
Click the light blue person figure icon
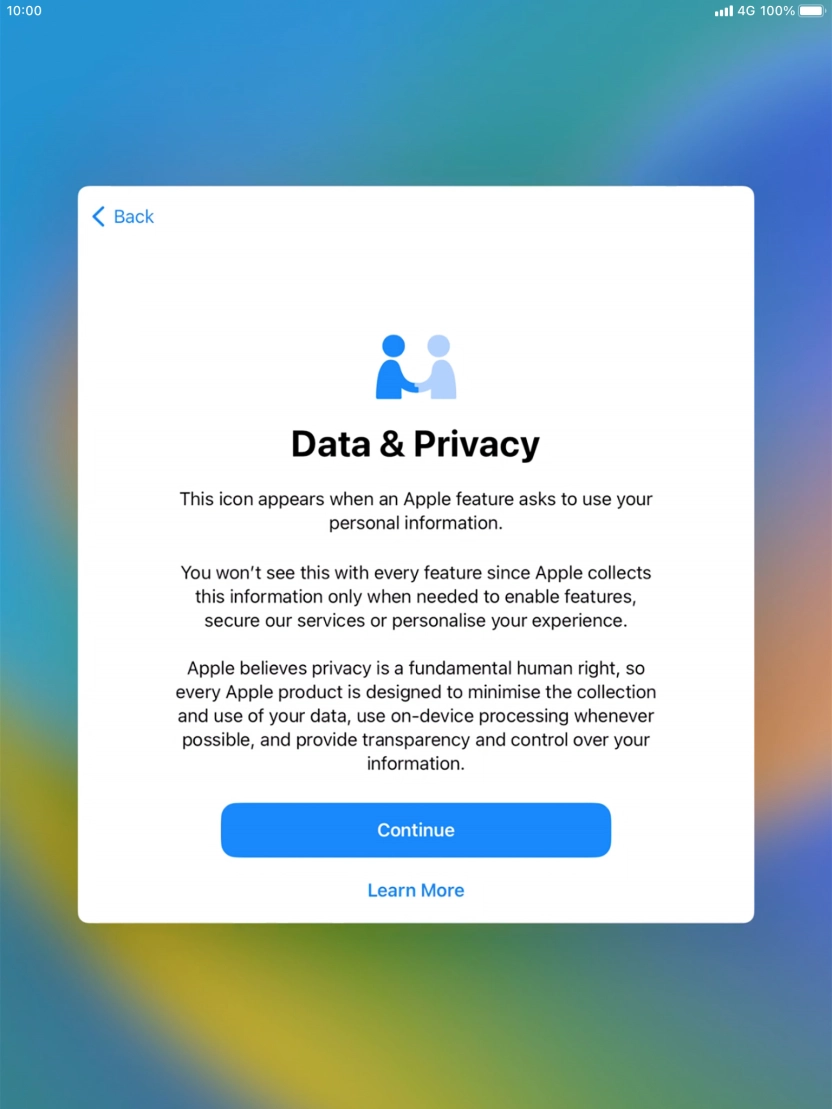coord(437,367)
